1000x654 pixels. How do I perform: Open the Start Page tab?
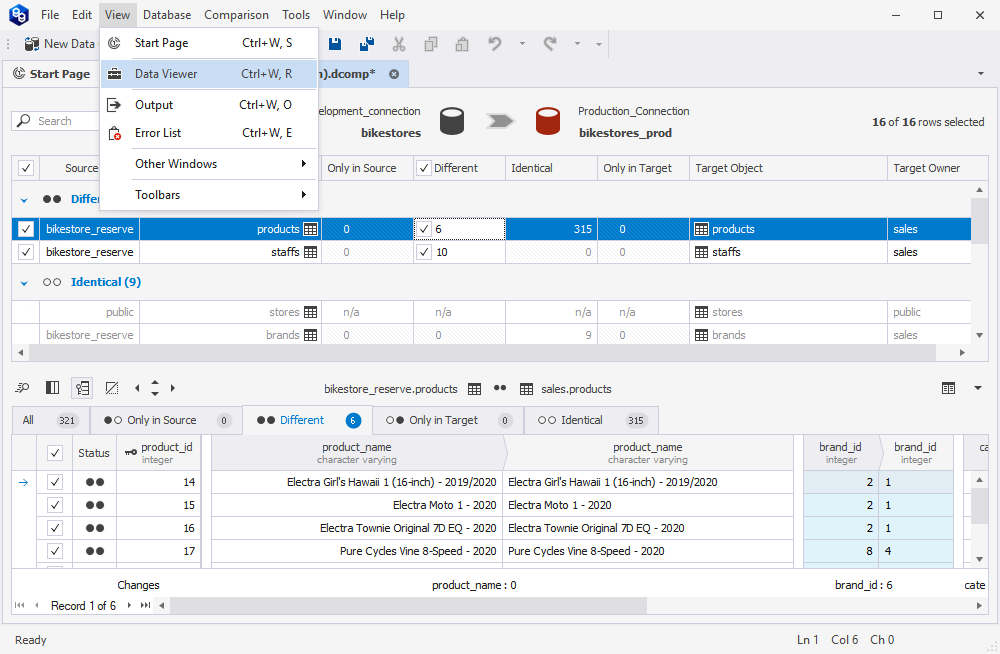52,74
